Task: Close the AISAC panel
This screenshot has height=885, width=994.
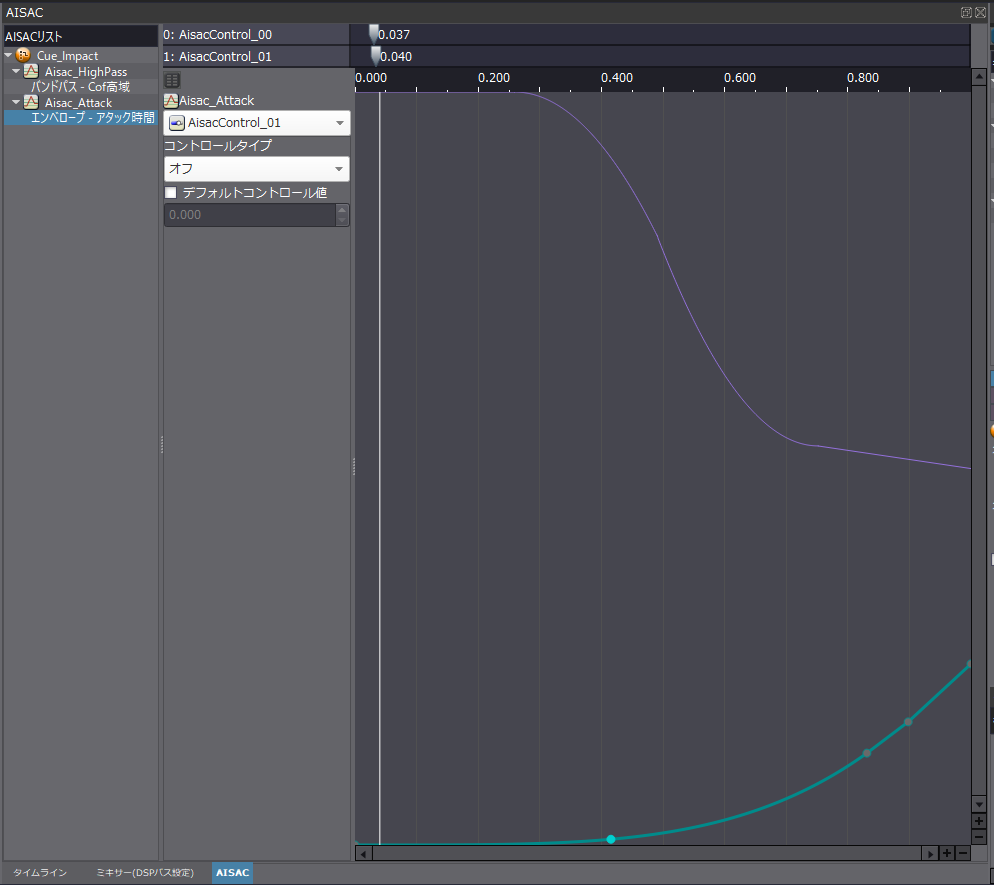Action: (x=980, y=12)
